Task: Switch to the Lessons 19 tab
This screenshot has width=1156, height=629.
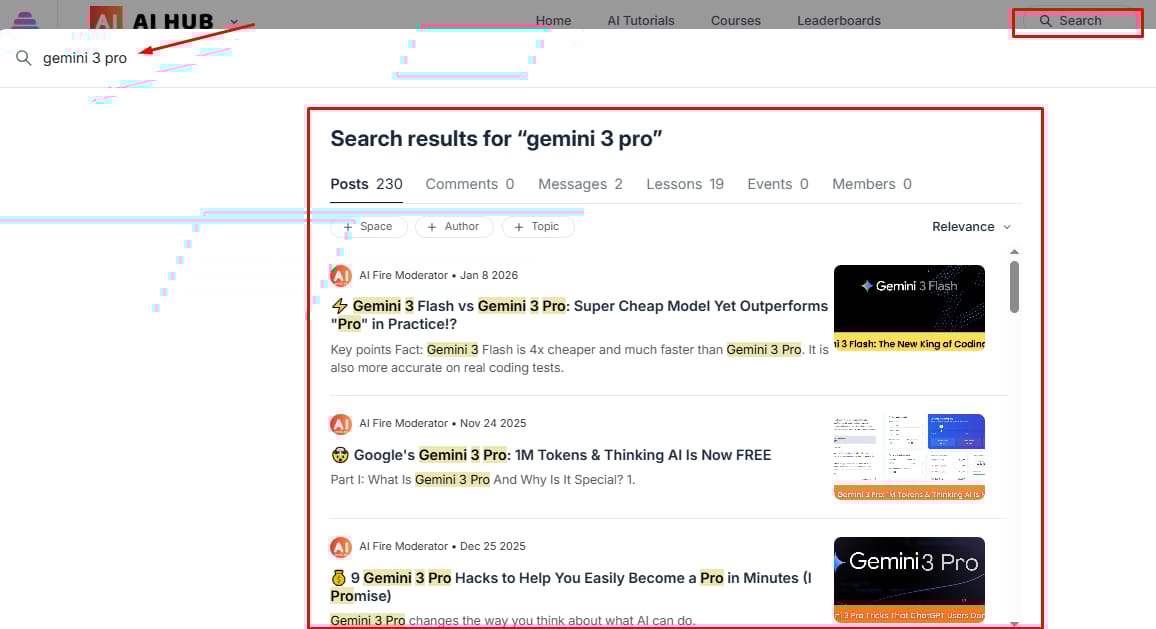Action: pos(685,184)
